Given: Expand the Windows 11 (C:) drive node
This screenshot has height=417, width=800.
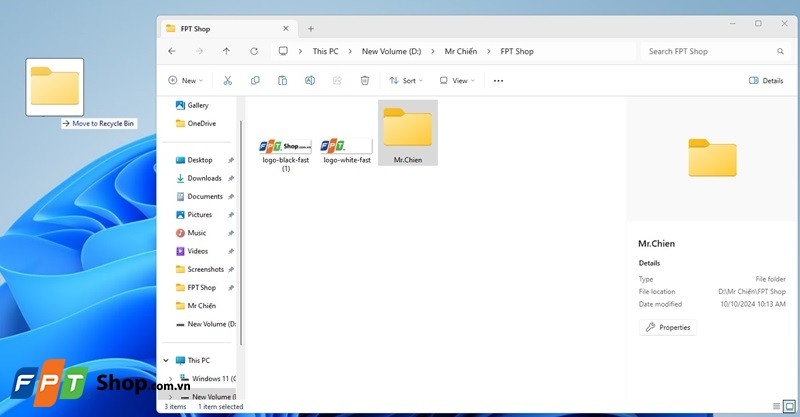Looking at the screenshot, I should point(170,379).
